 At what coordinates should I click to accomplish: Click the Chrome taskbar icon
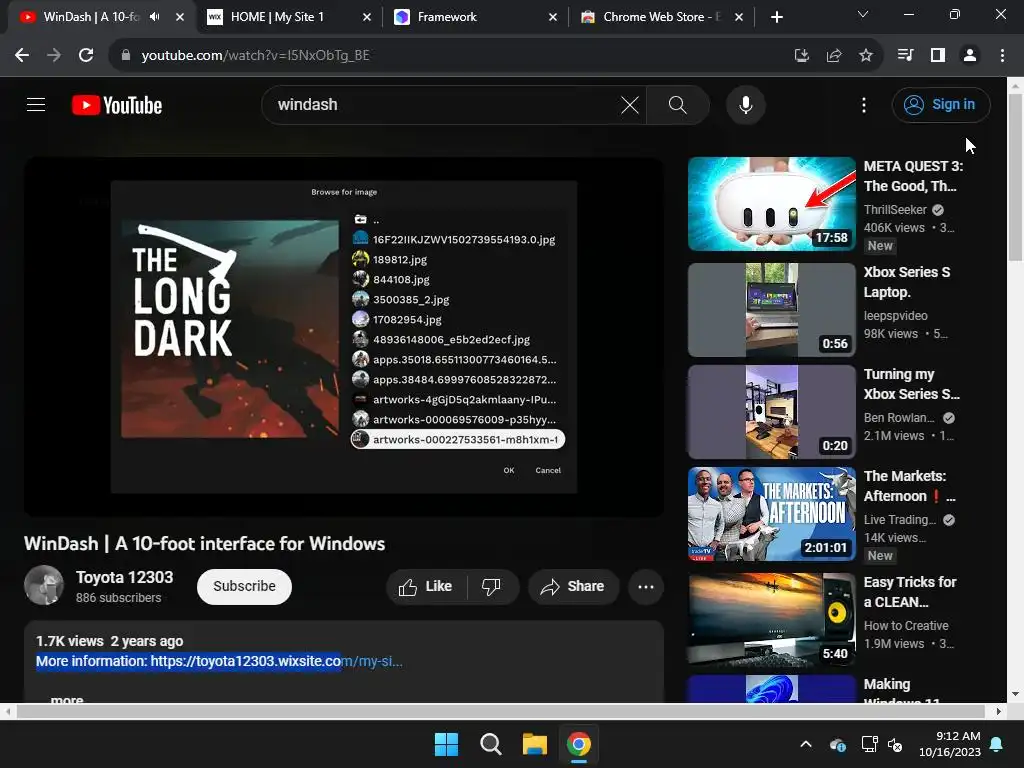[579, 744]
